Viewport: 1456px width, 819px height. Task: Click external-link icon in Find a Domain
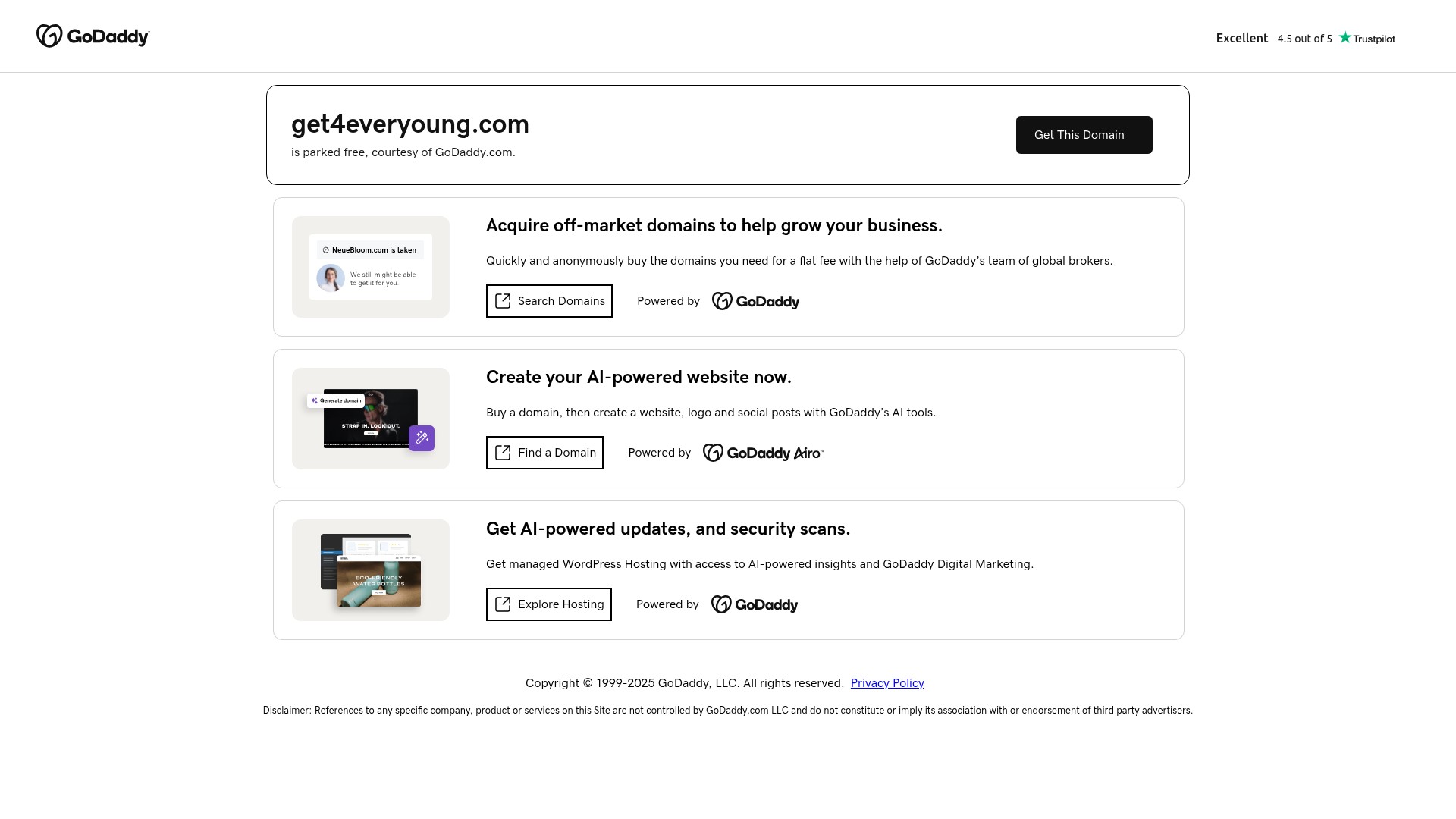tap(503, 453)
